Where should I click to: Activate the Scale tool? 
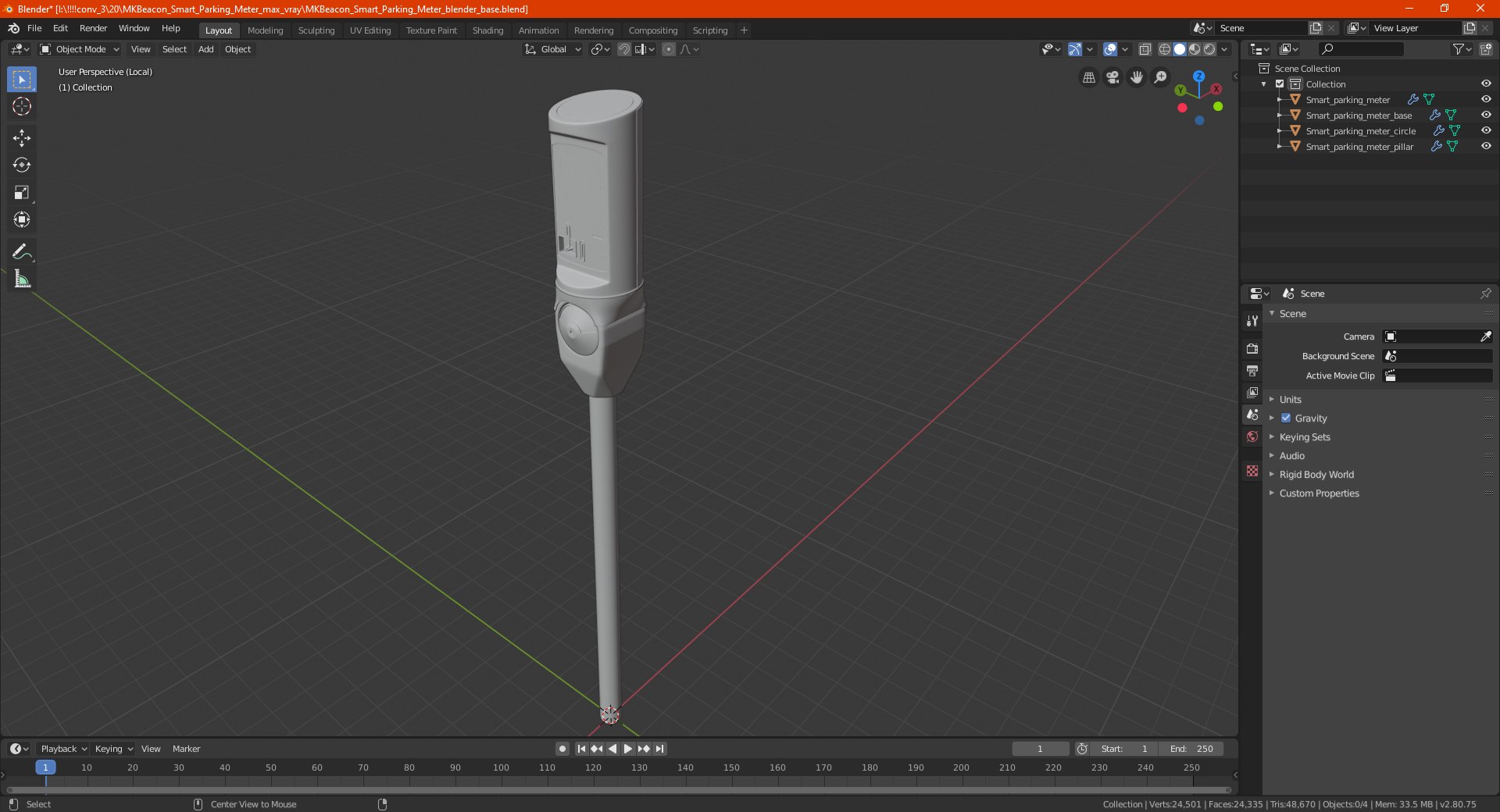(22, 193)
